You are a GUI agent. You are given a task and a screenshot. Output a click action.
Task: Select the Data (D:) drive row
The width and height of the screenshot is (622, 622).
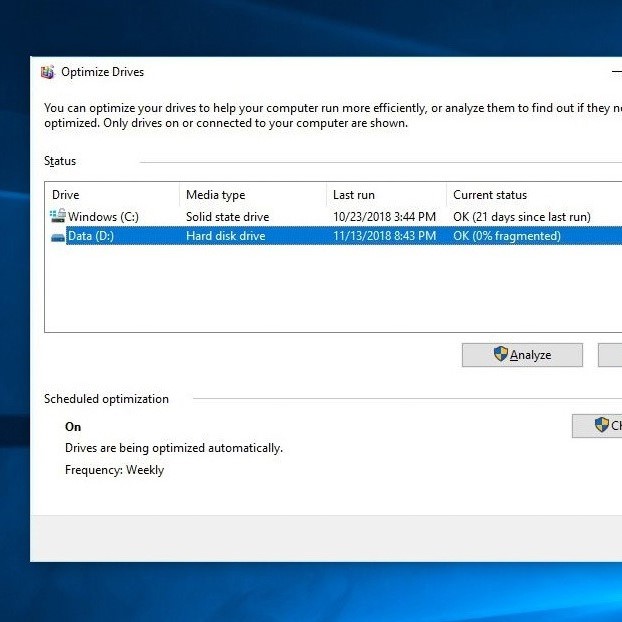(333, 236)
